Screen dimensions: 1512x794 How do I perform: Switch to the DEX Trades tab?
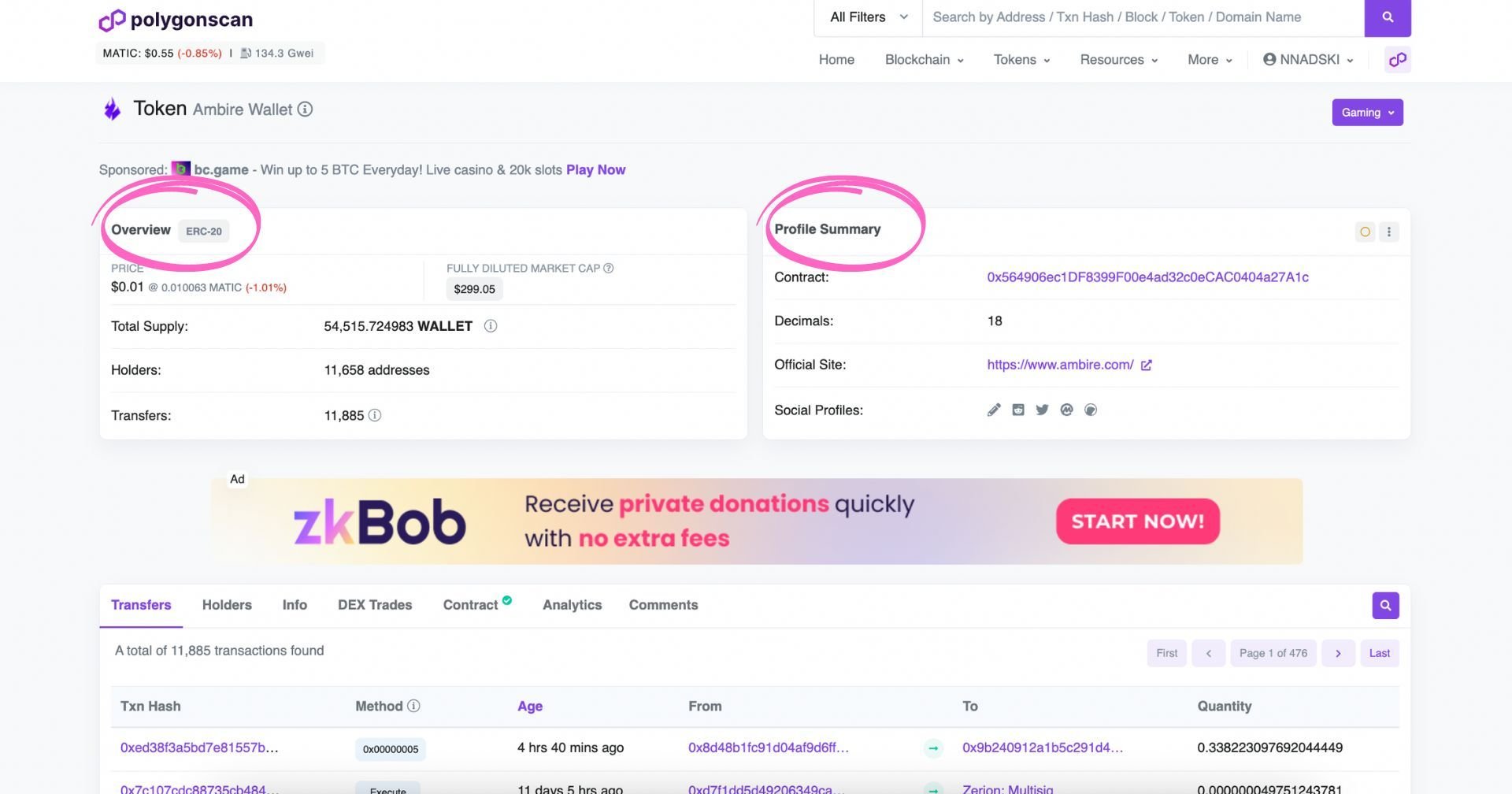375,605
